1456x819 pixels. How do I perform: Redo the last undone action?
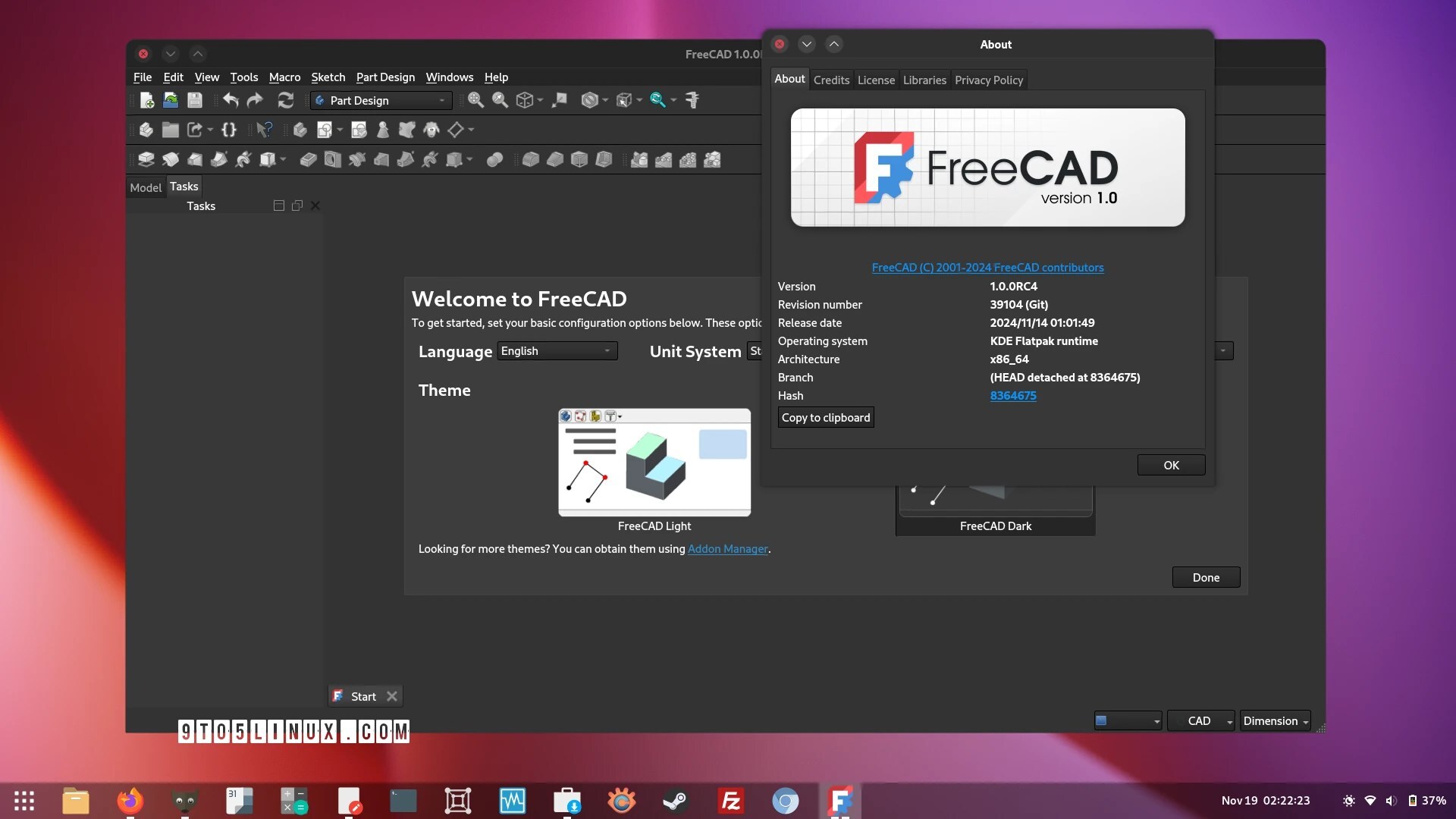coord(255,100)
